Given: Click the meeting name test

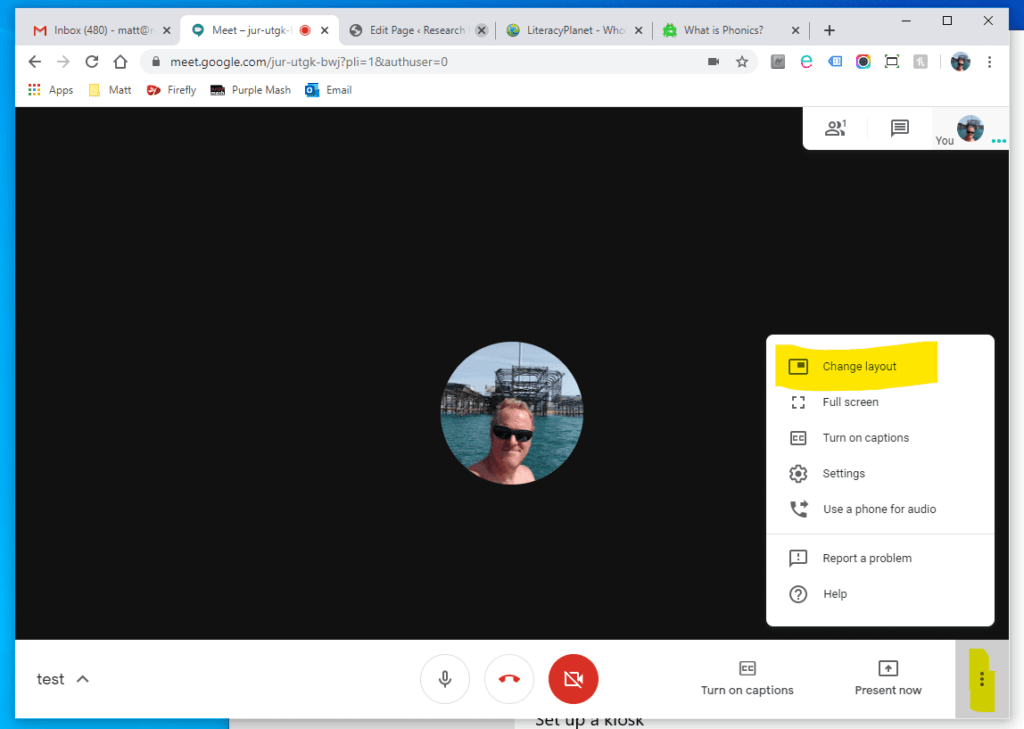Looking at the screenshot, I should tap(50, 679).
